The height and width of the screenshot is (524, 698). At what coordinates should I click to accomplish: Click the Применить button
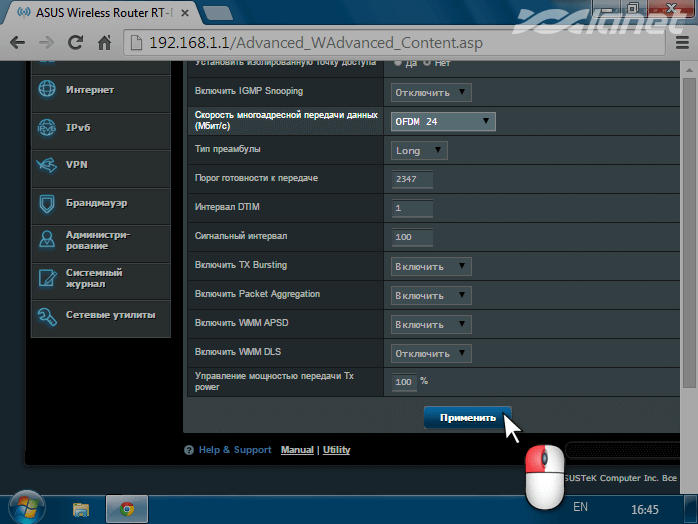(467, 418)
